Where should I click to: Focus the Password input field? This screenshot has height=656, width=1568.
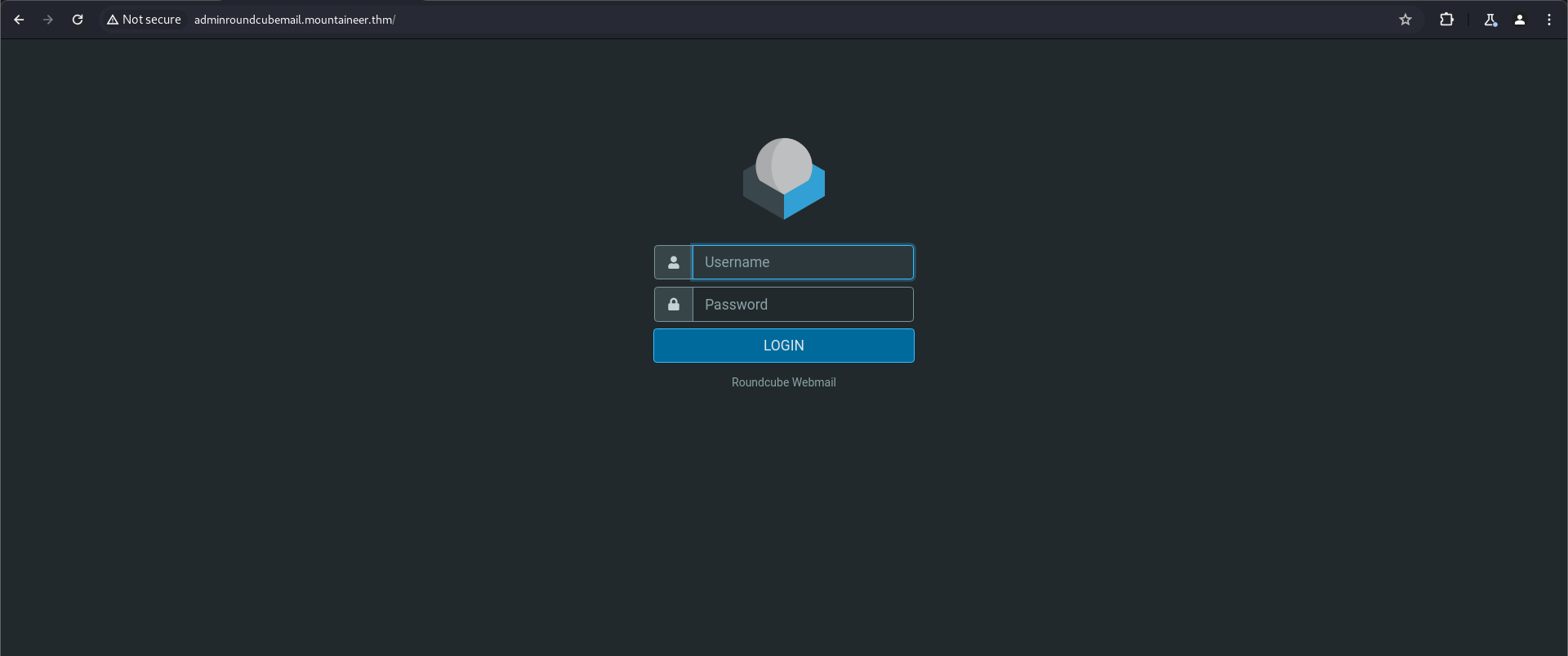[803, 305]
